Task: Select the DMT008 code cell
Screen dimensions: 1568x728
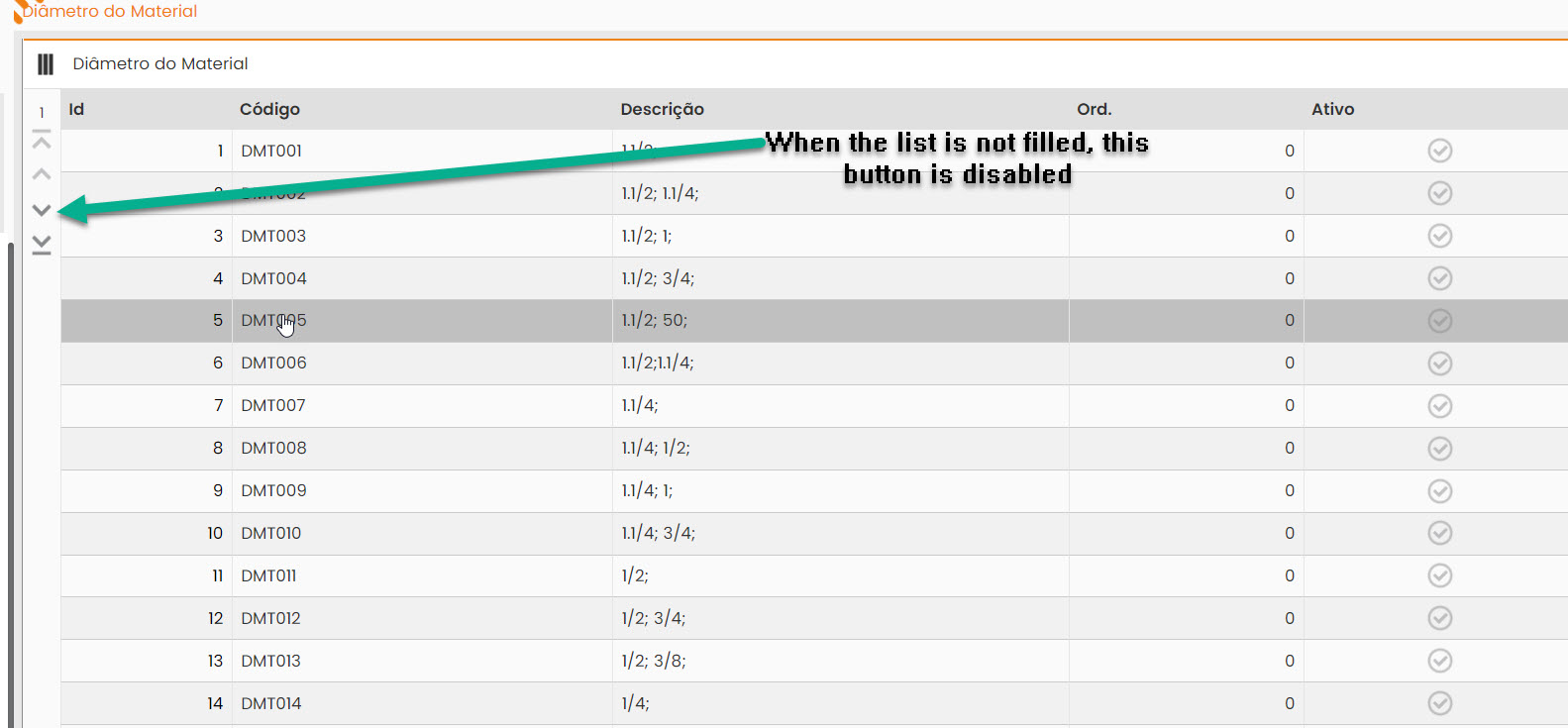Action: [x=422, y=449]
